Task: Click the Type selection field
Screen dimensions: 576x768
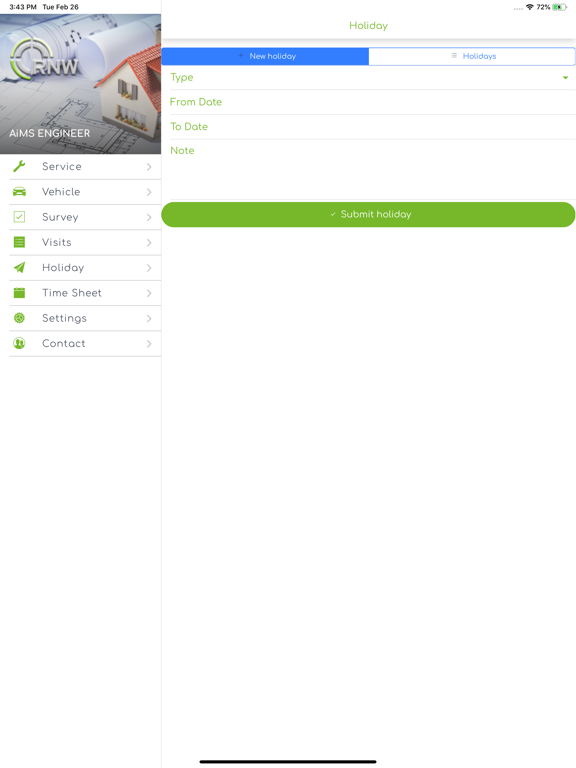Action: point(372,77)
